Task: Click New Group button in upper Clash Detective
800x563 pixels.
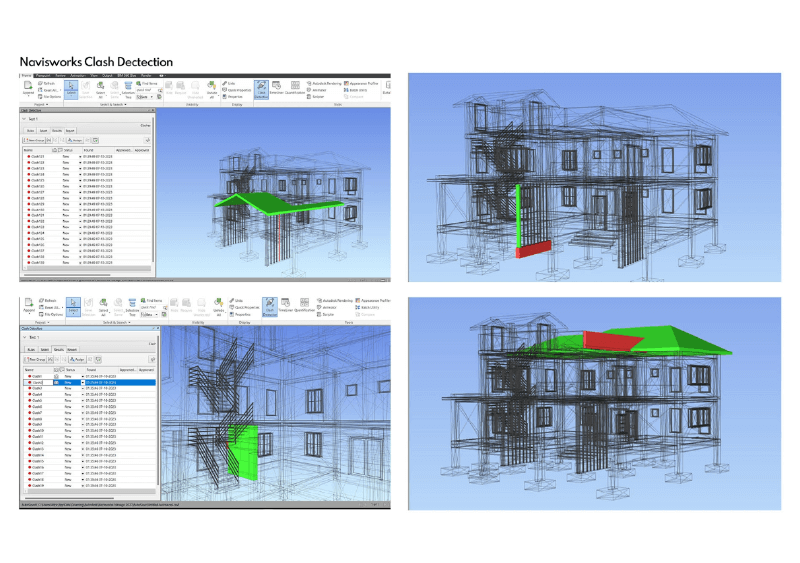Action: tap(34, 140)
